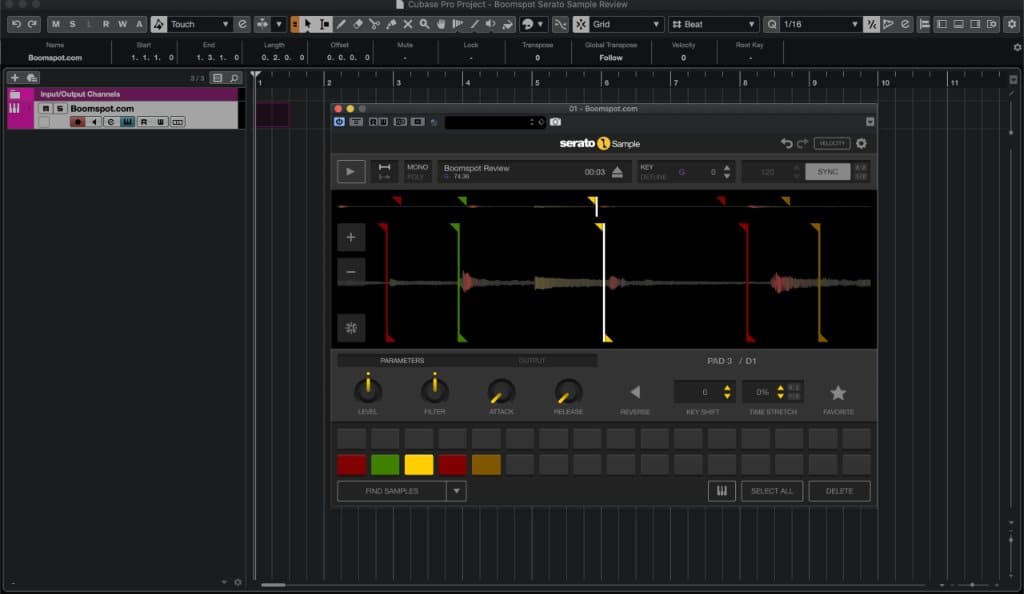Redo the action in Cubase toolbar
1024x594 pixels.
[x=32, y=24]
